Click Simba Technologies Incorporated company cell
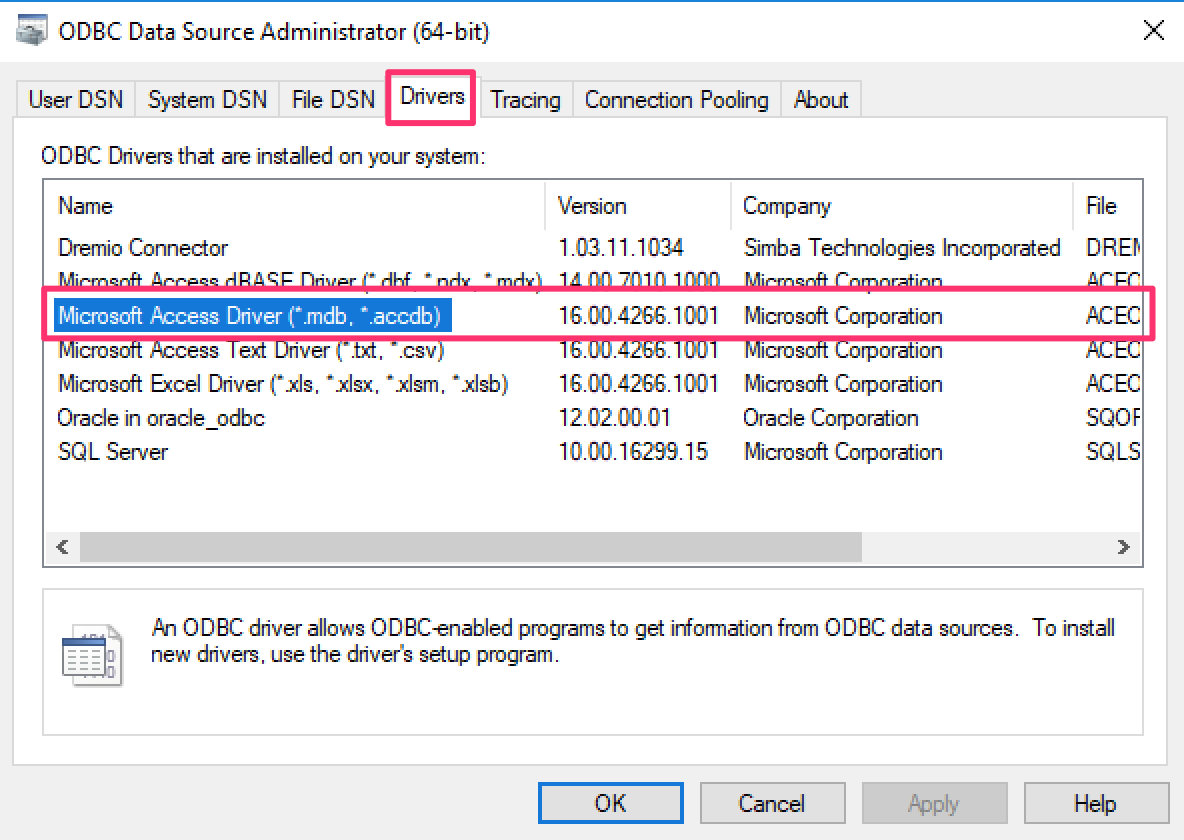 point(902,248)
